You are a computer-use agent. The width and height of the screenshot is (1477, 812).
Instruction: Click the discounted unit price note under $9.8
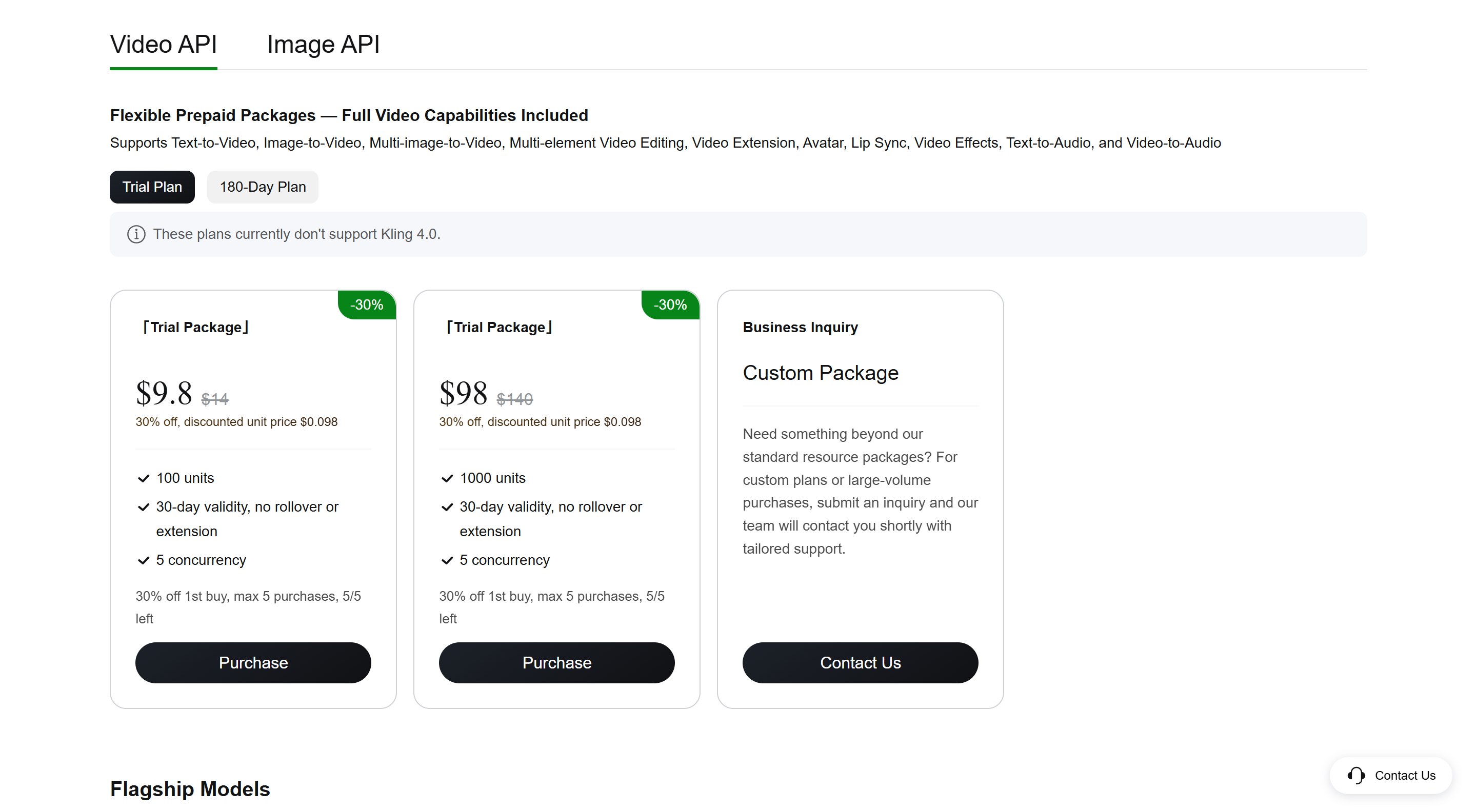click(x=236, y=422)
